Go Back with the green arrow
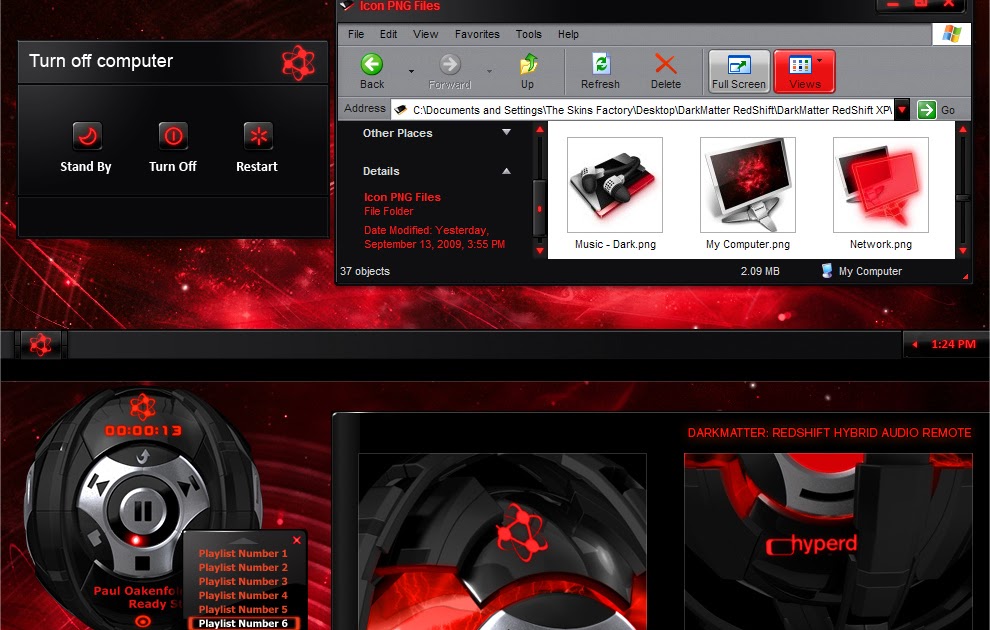This screenshot has height=630, width=990. (372, 71)
